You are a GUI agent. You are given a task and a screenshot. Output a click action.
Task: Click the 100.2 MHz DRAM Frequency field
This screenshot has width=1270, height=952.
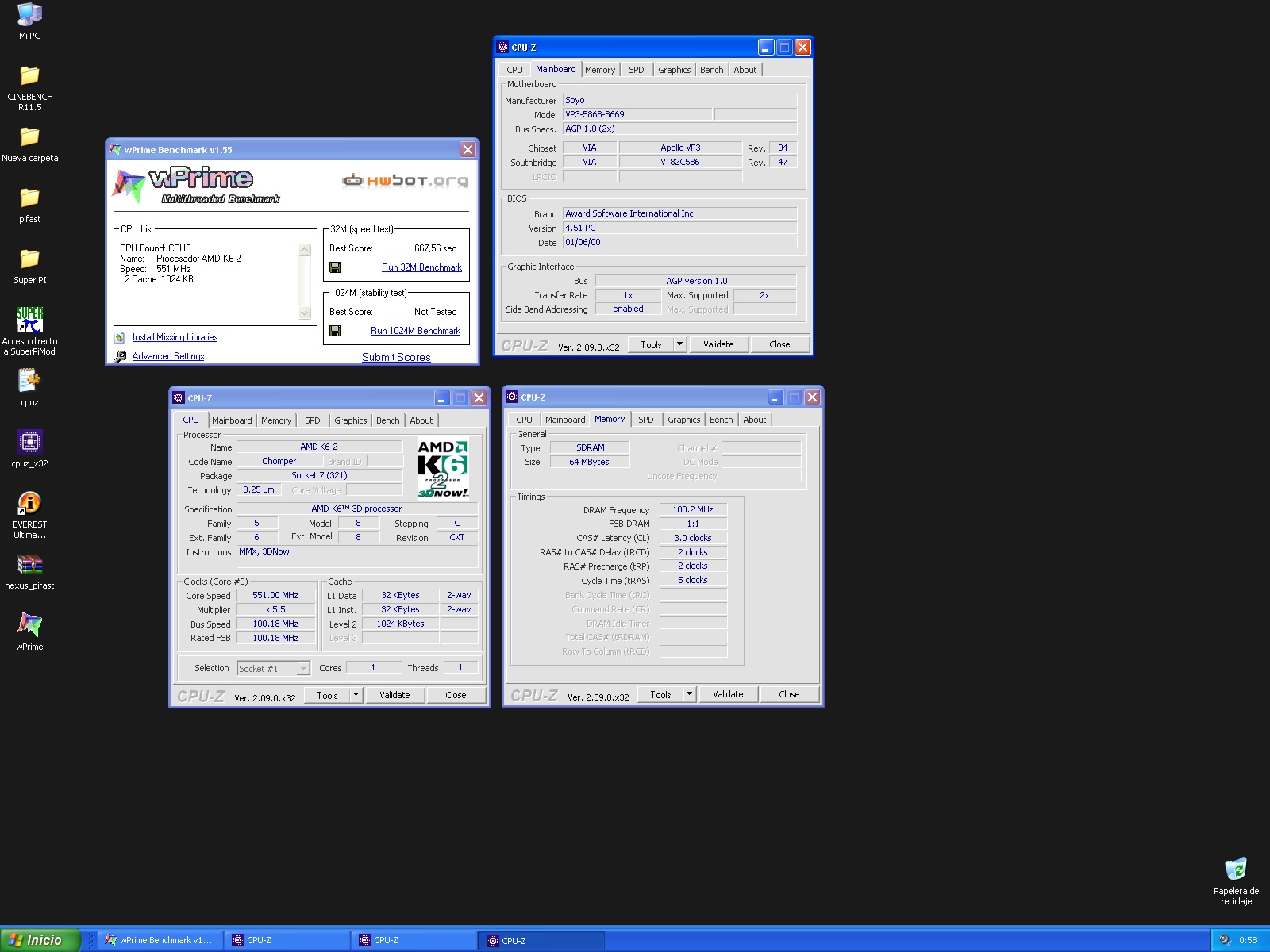(x=693, y=509)
